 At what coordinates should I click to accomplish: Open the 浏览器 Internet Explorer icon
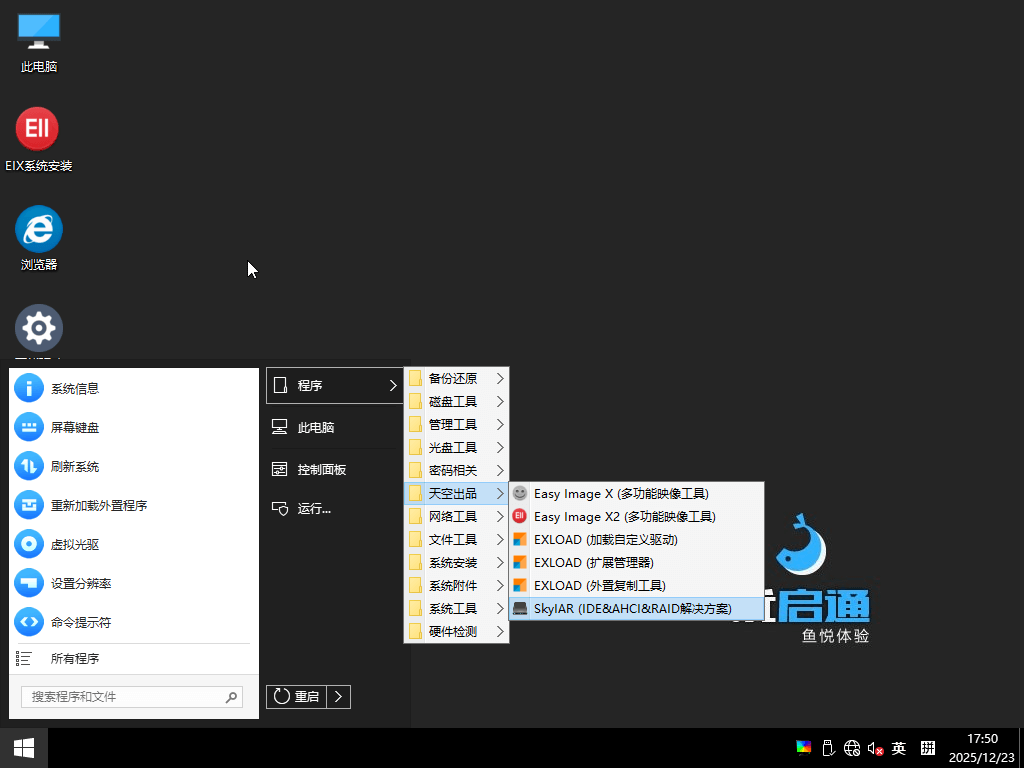click(x=39, y=238)
